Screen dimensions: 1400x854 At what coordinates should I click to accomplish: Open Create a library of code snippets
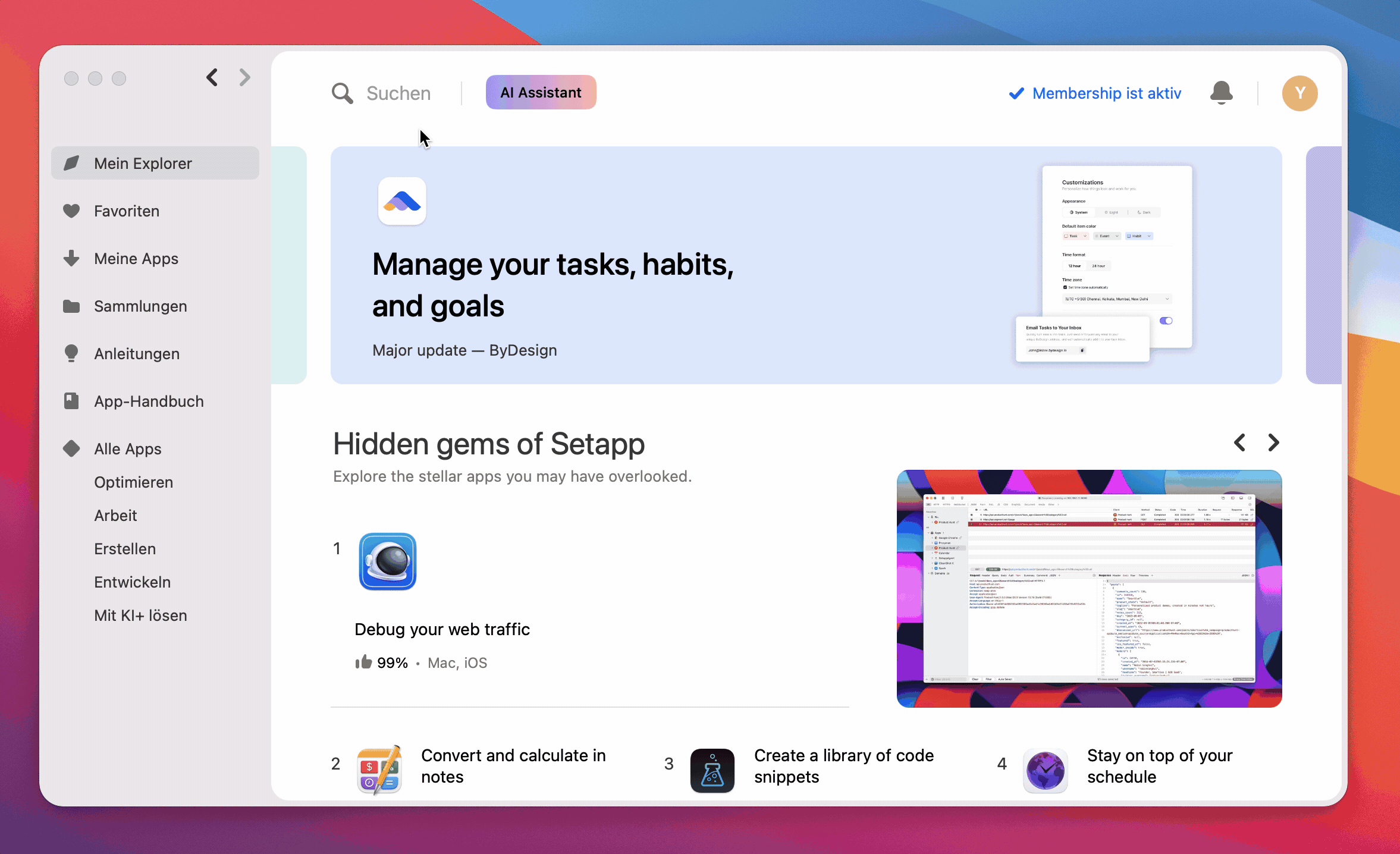(844, 766)
